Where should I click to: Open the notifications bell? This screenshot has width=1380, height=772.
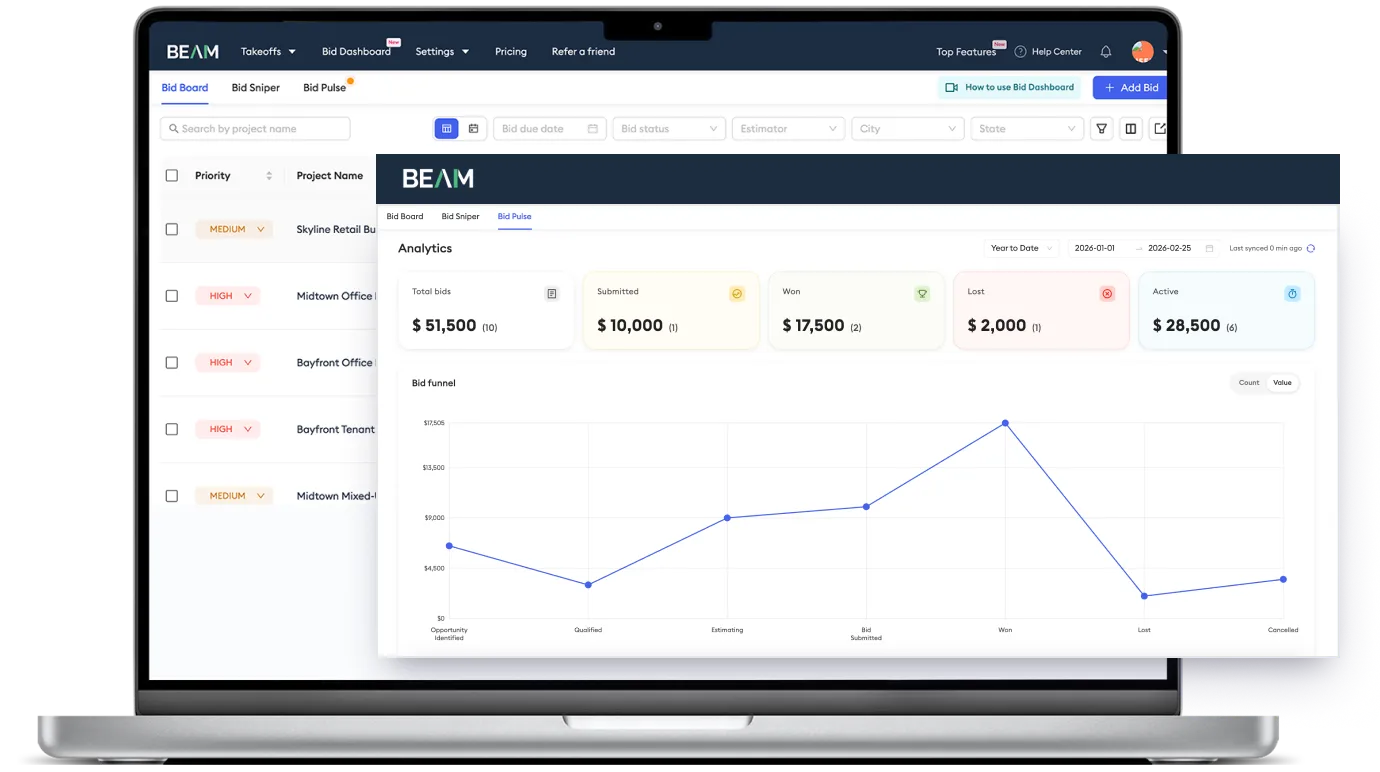pos(1106,52)
